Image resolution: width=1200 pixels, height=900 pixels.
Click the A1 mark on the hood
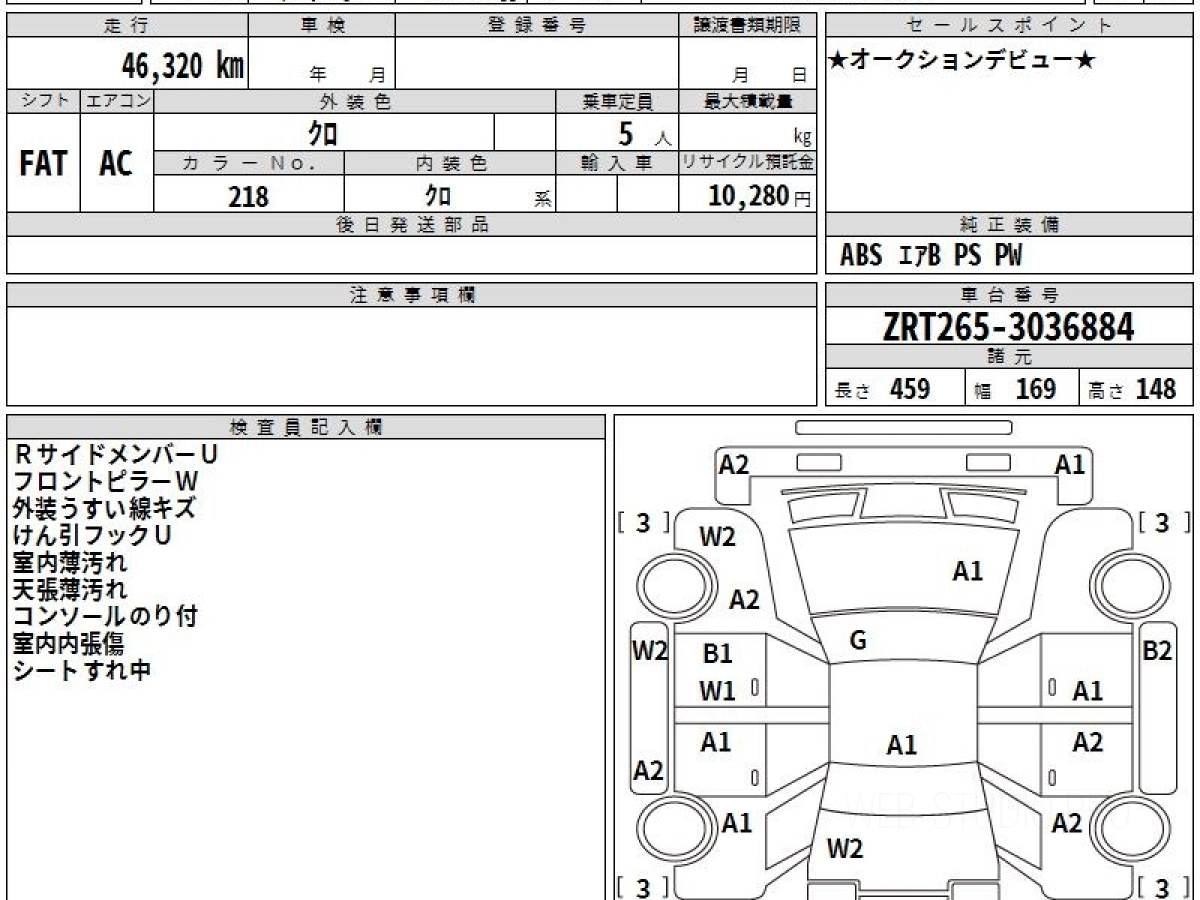(x=967, y=571)
